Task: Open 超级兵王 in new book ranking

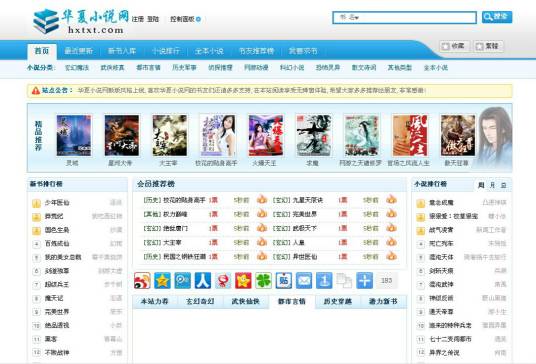Action: coord(57,284)
